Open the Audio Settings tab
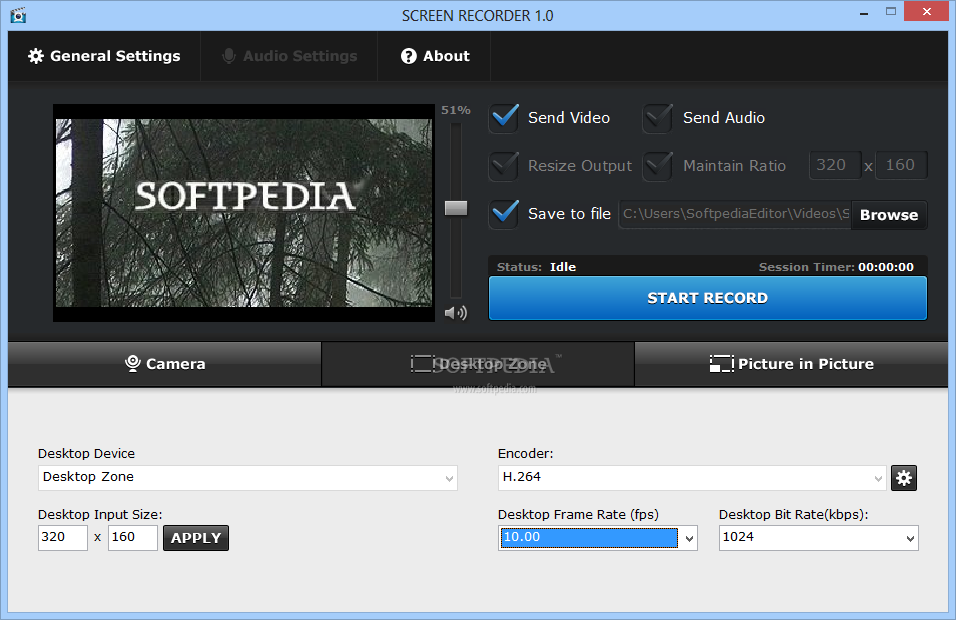 (x=289, y=56)
